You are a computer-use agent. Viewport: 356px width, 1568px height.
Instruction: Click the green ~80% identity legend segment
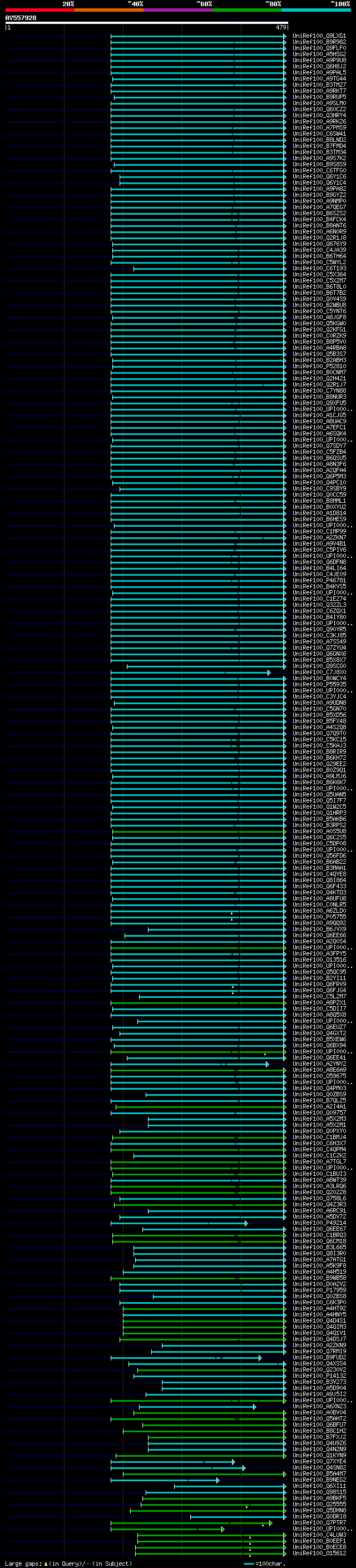click(x=247, y=10)
